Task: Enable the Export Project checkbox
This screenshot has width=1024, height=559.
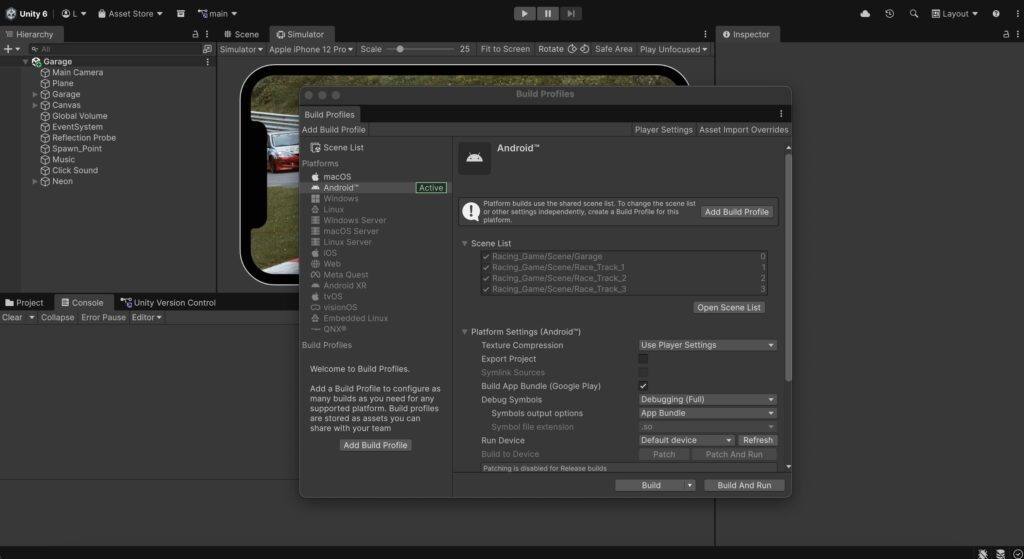Action: [x=643, y=359]
